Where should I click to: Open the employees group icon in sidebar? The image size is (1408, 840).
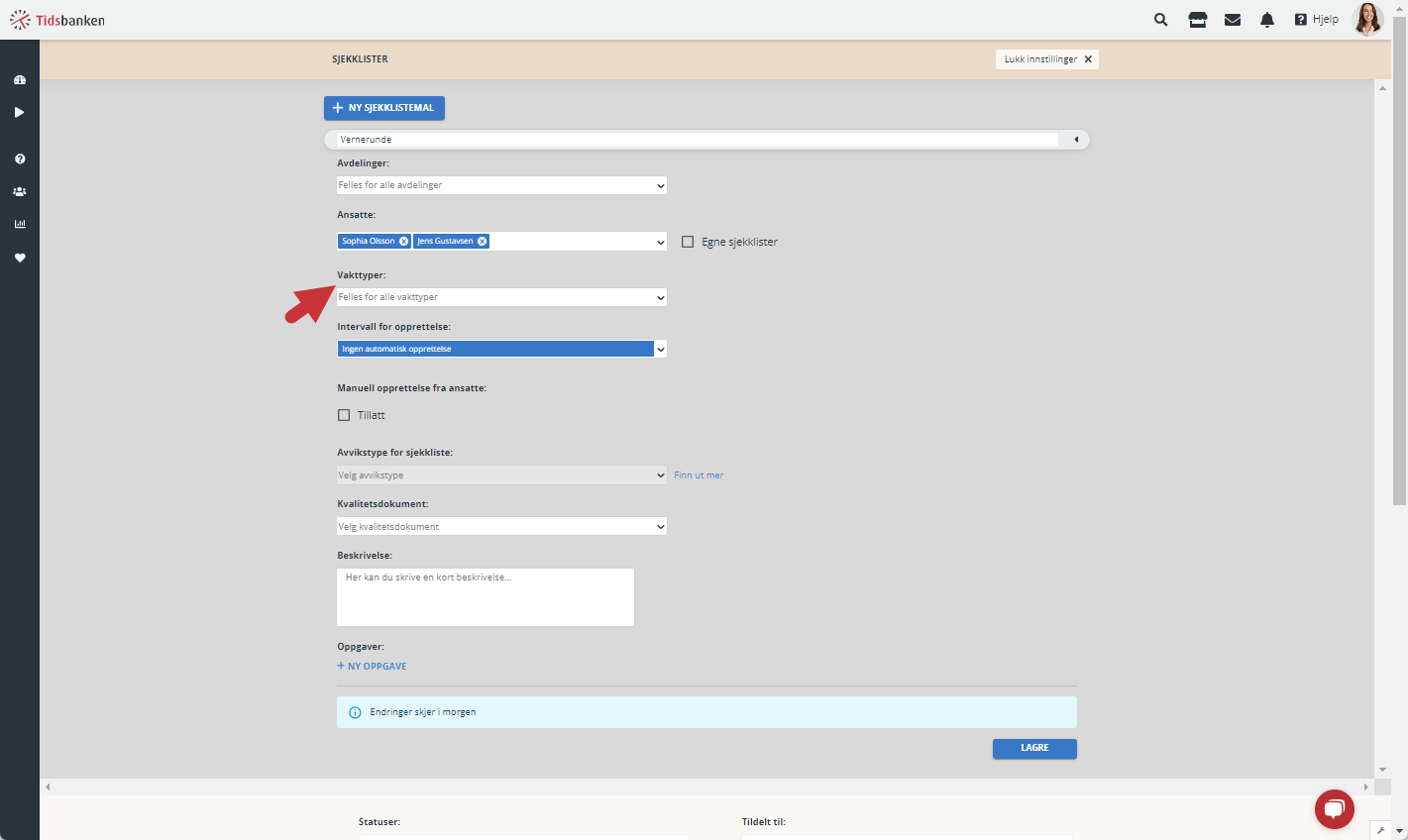pos(20,191)
